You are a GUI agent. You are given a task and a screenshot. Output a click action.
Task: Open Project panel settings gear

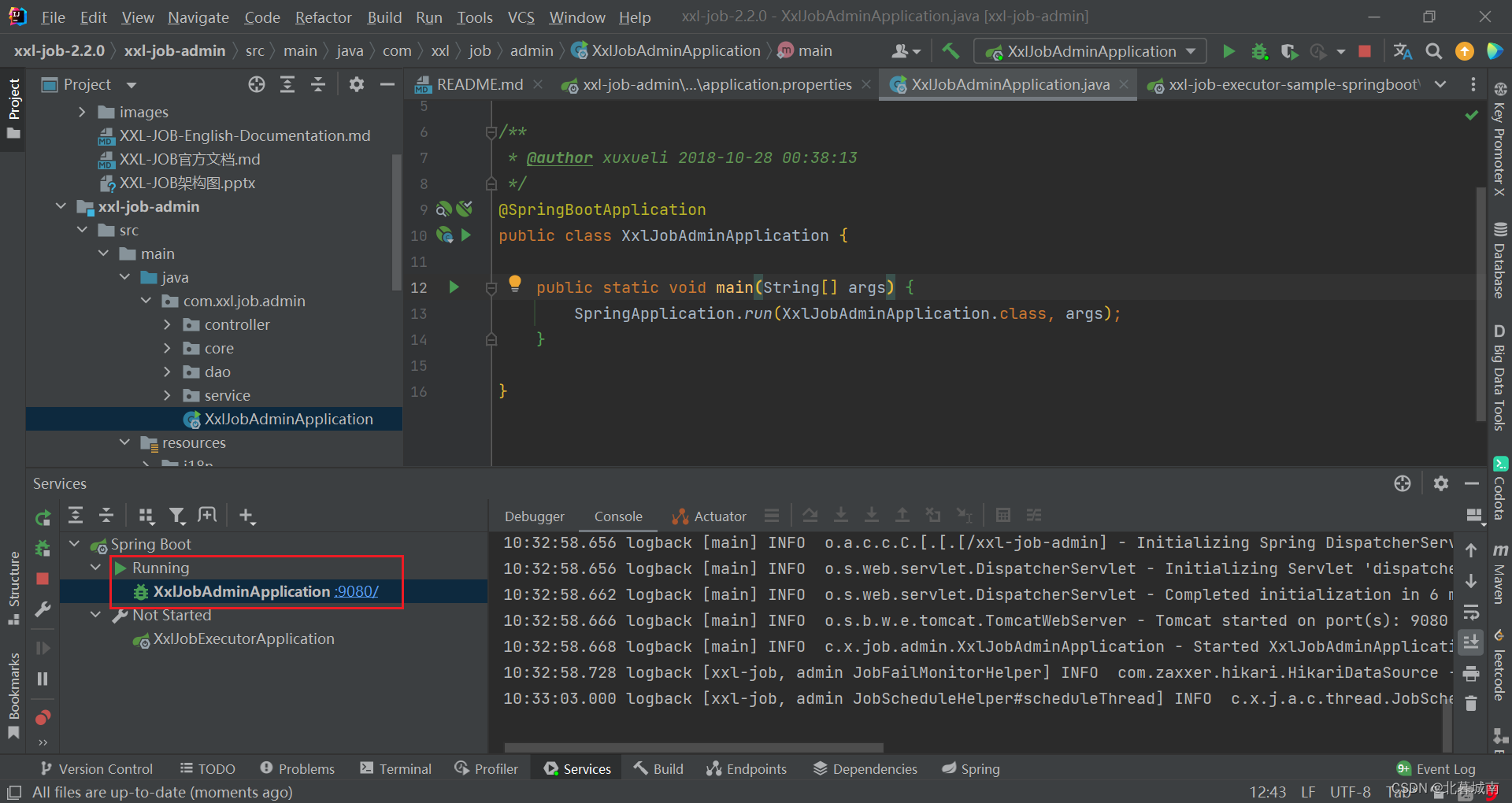[x=357, y=84]
